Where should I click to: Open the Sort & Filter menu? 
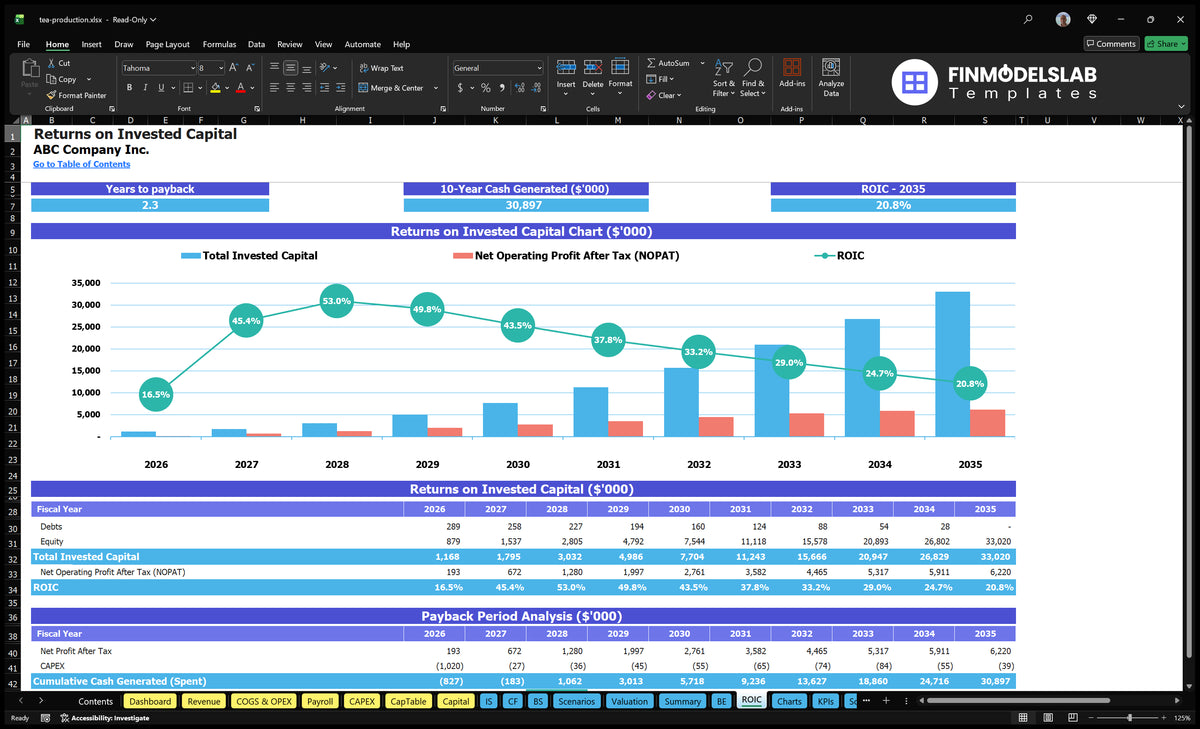coord(724,77)
